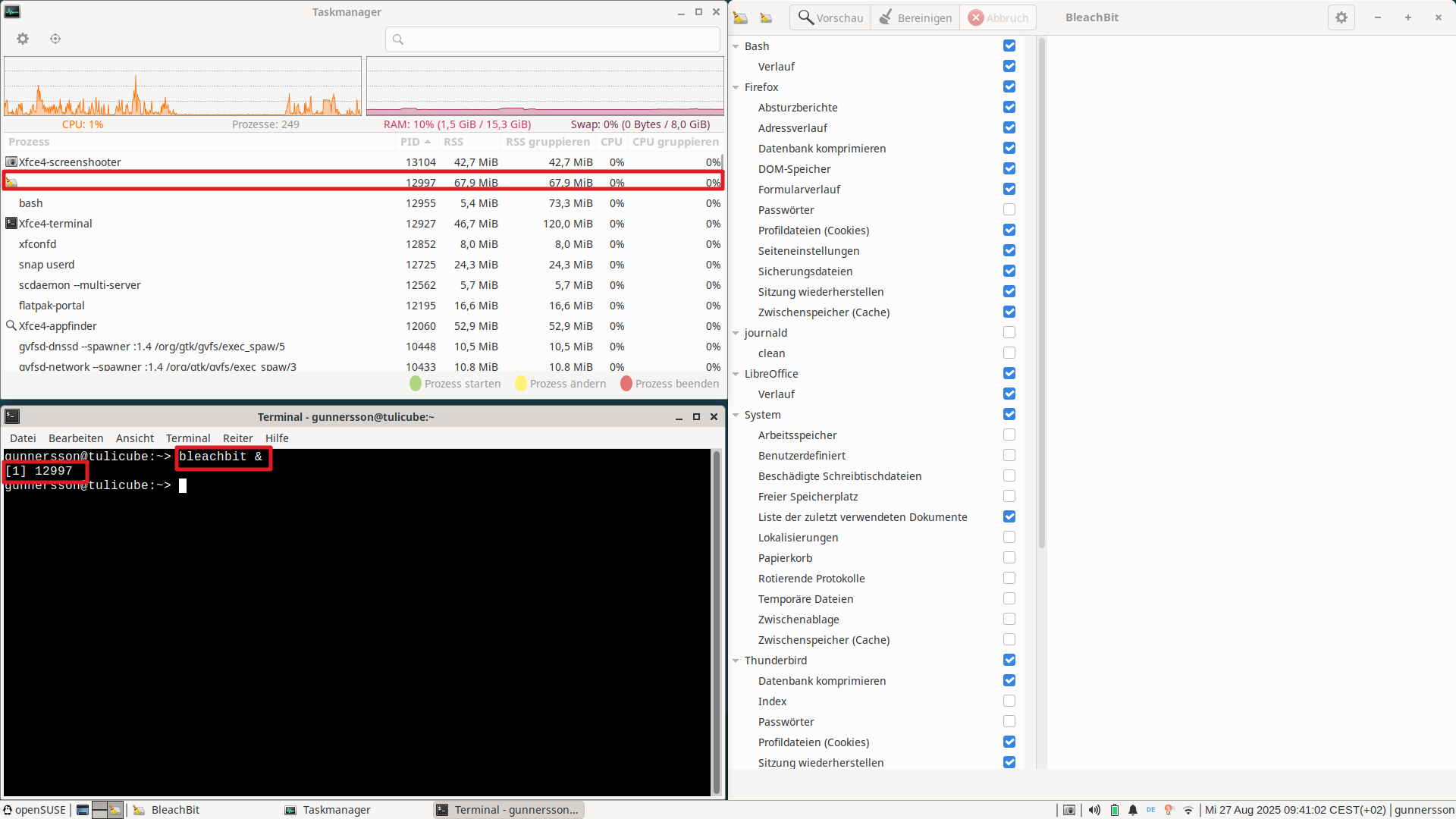
Task: Open the notifications bell tray icon
Action: point(1133,810)
